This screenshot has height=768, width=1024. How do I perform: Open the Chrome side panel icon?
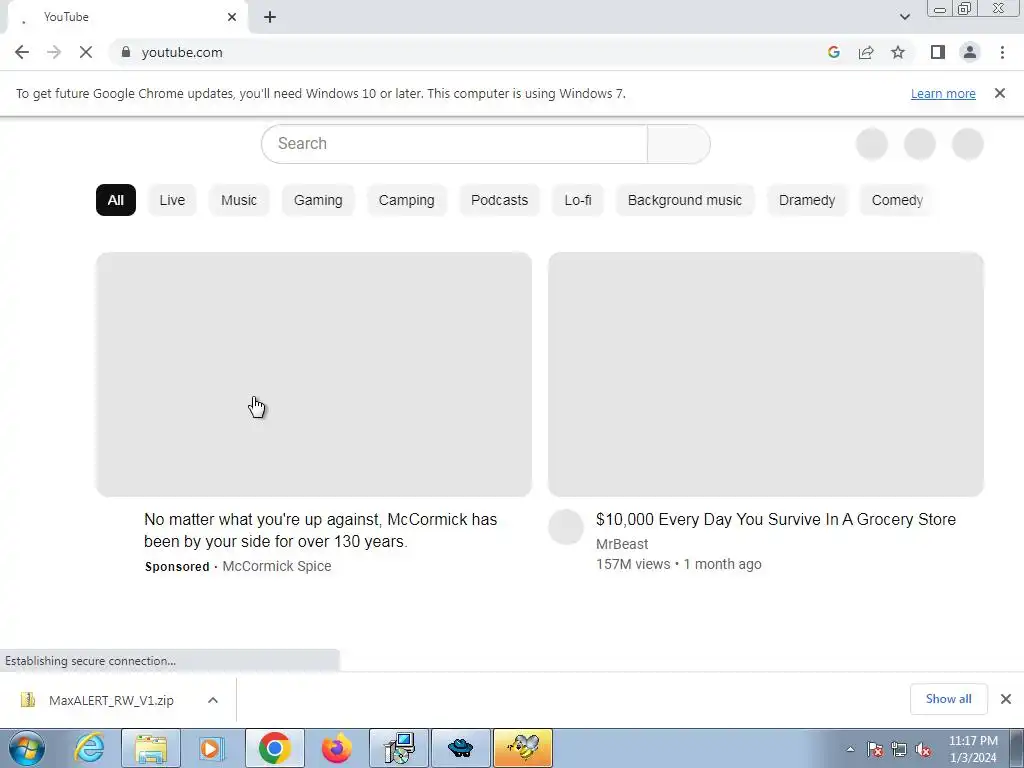tap(938, 52)
